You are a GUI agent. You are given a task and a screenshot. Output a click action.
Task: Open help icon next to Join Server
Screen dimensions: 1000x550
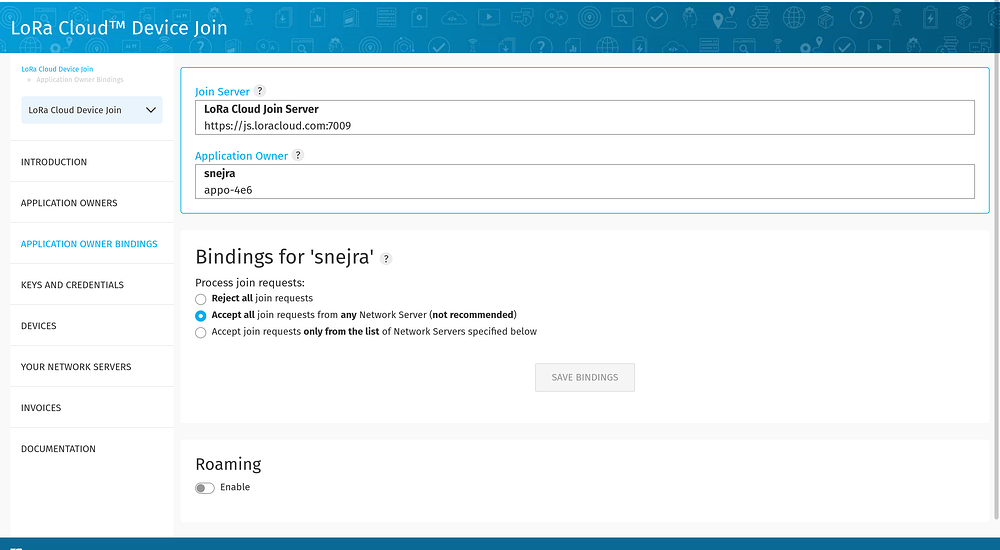coord(260,91)
